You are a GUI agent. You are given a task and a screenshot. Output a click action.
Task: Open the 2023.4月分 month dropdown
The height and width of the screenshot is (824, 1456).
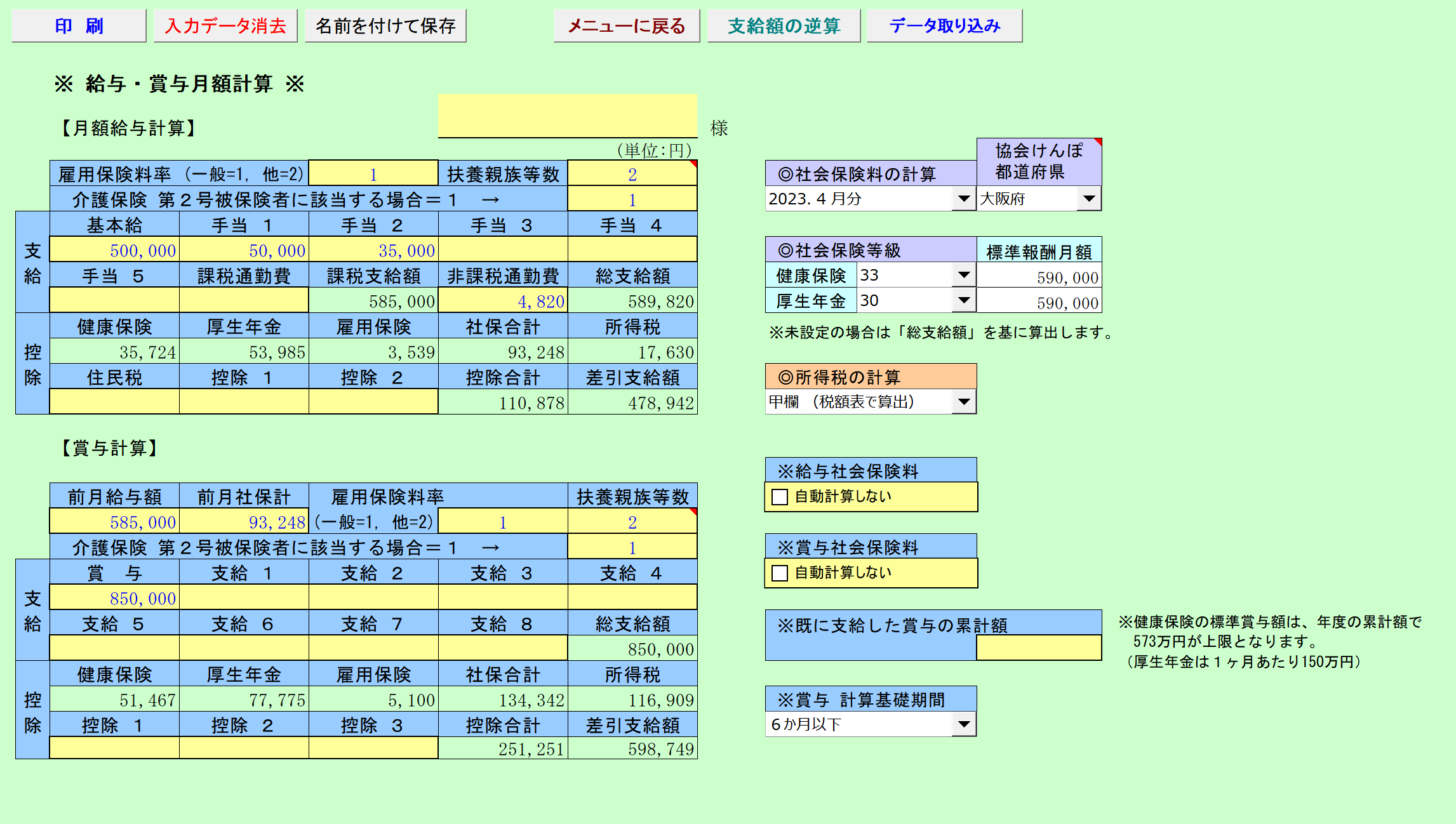coord(964,199)
